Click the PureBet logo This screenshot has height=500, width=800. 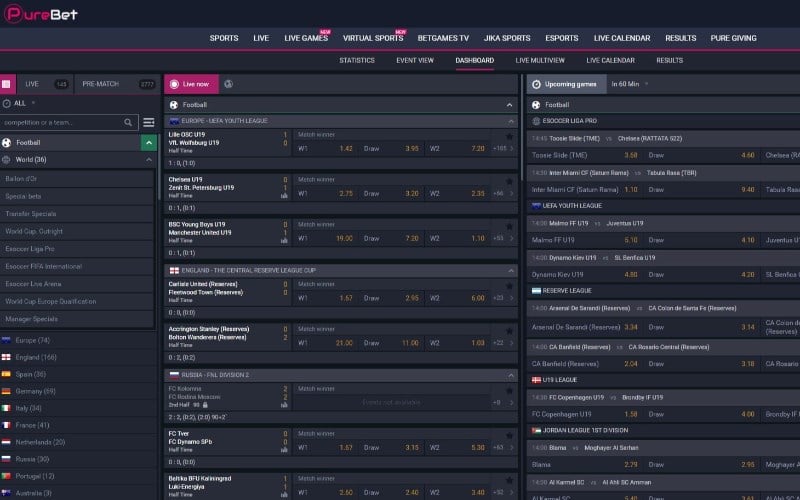[x=41, y=14]
